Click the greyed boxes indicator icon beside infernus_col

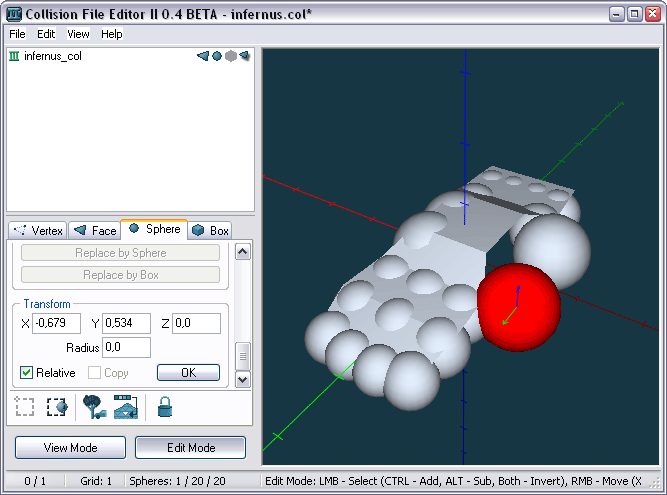click(231, 56)
